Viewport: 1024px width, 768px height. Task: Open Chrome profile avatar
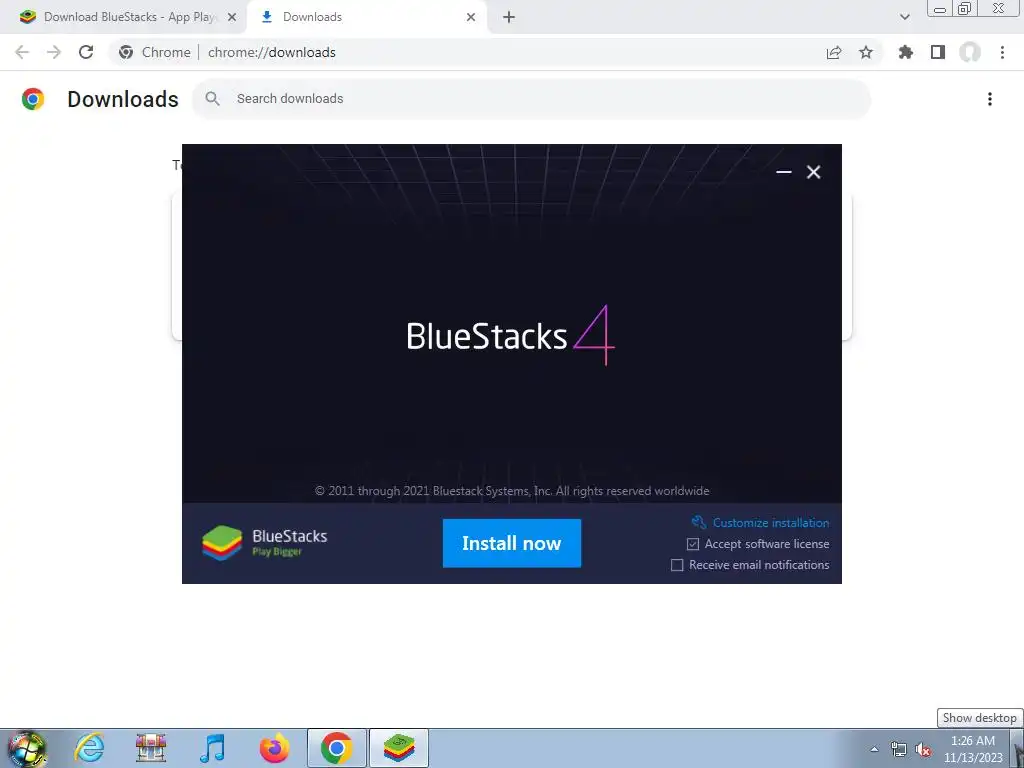tap(970, 52)
